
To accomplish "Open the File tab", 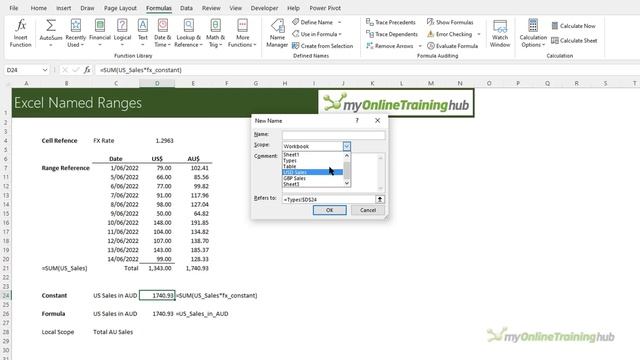I will point(13,8).
